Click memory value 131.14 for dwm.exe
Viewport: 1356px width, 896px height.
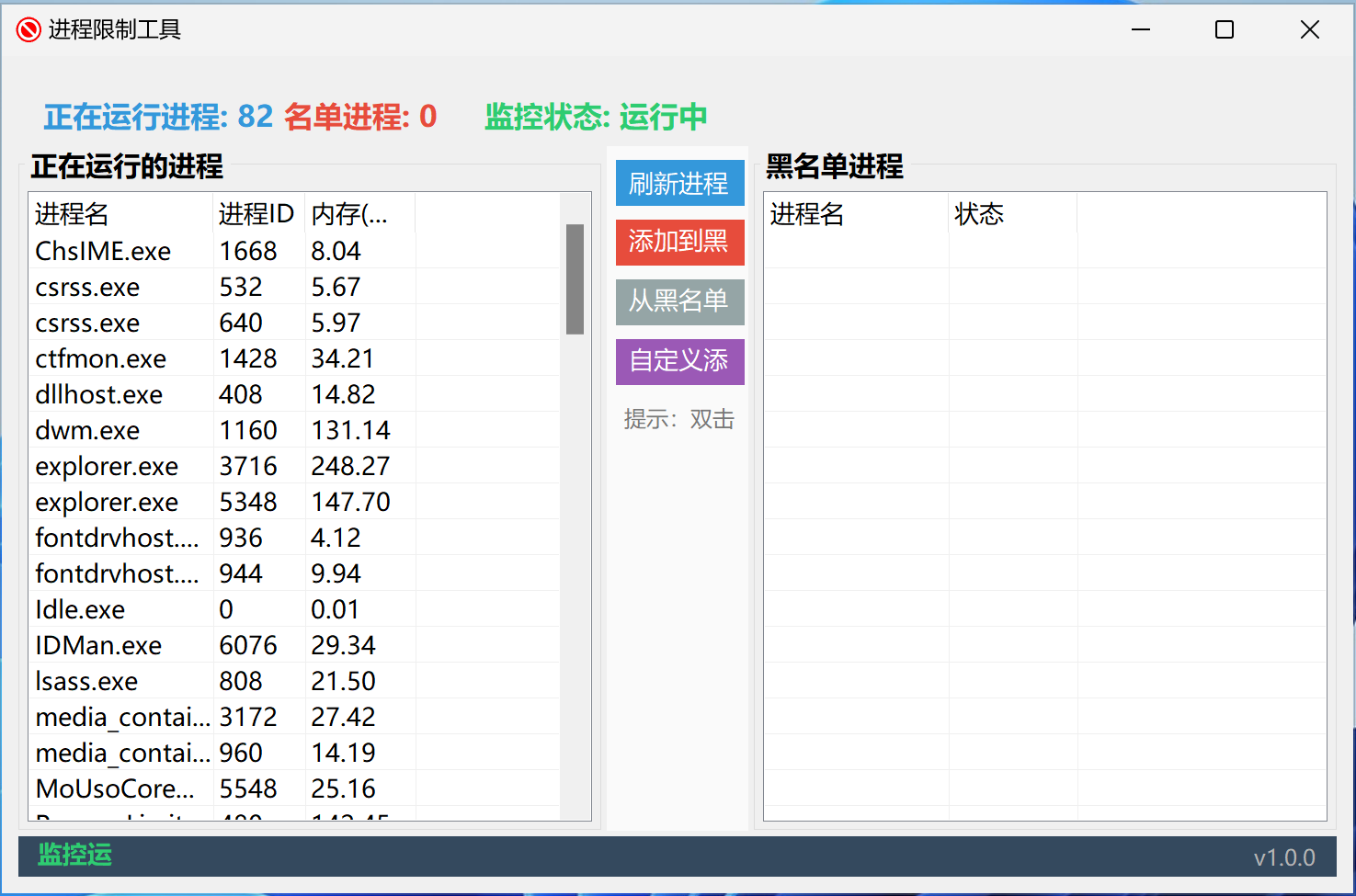tap(350, 430)
